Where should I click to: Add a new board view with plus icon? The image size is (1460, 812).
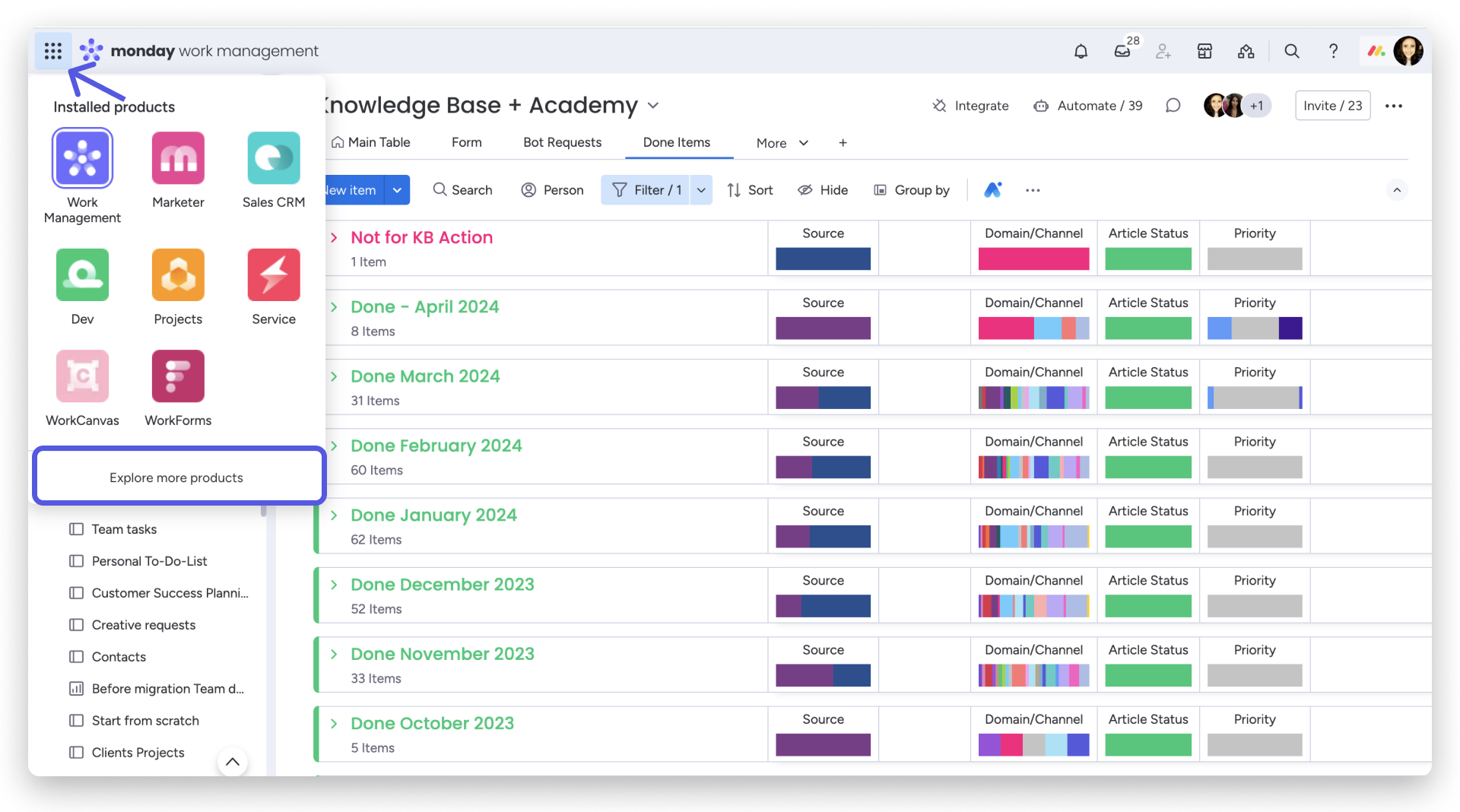(x=843, y=143)
